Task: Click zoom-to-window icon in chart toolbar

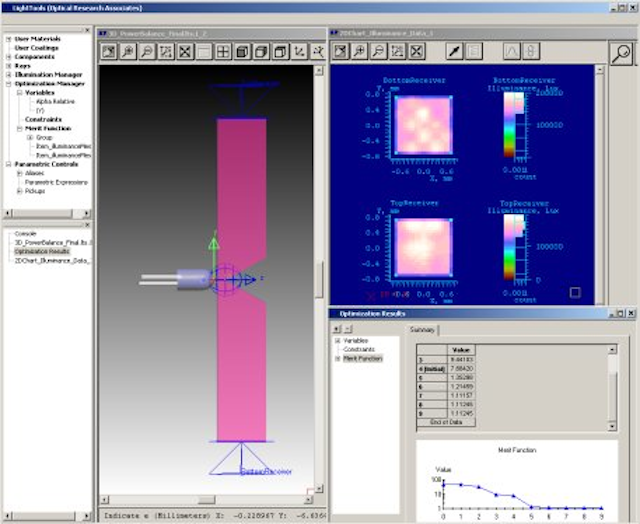Action: tap(398, 51)
